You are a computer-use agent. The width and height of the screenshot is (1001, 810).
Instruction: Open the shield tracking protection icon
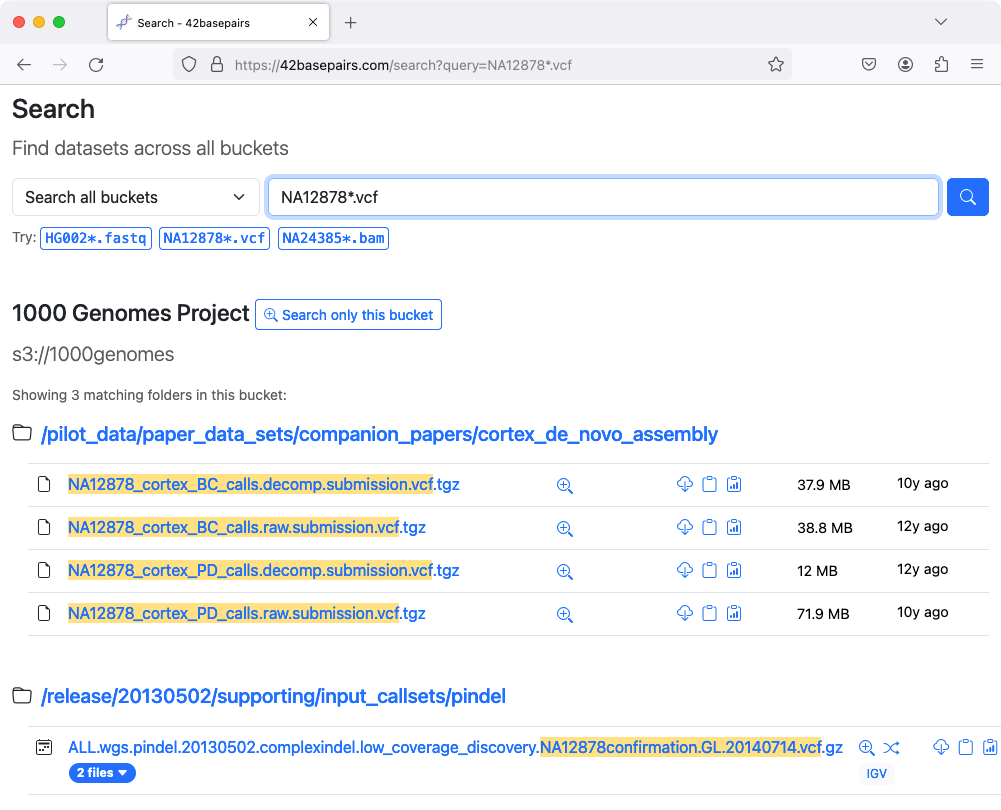point(188,64)
